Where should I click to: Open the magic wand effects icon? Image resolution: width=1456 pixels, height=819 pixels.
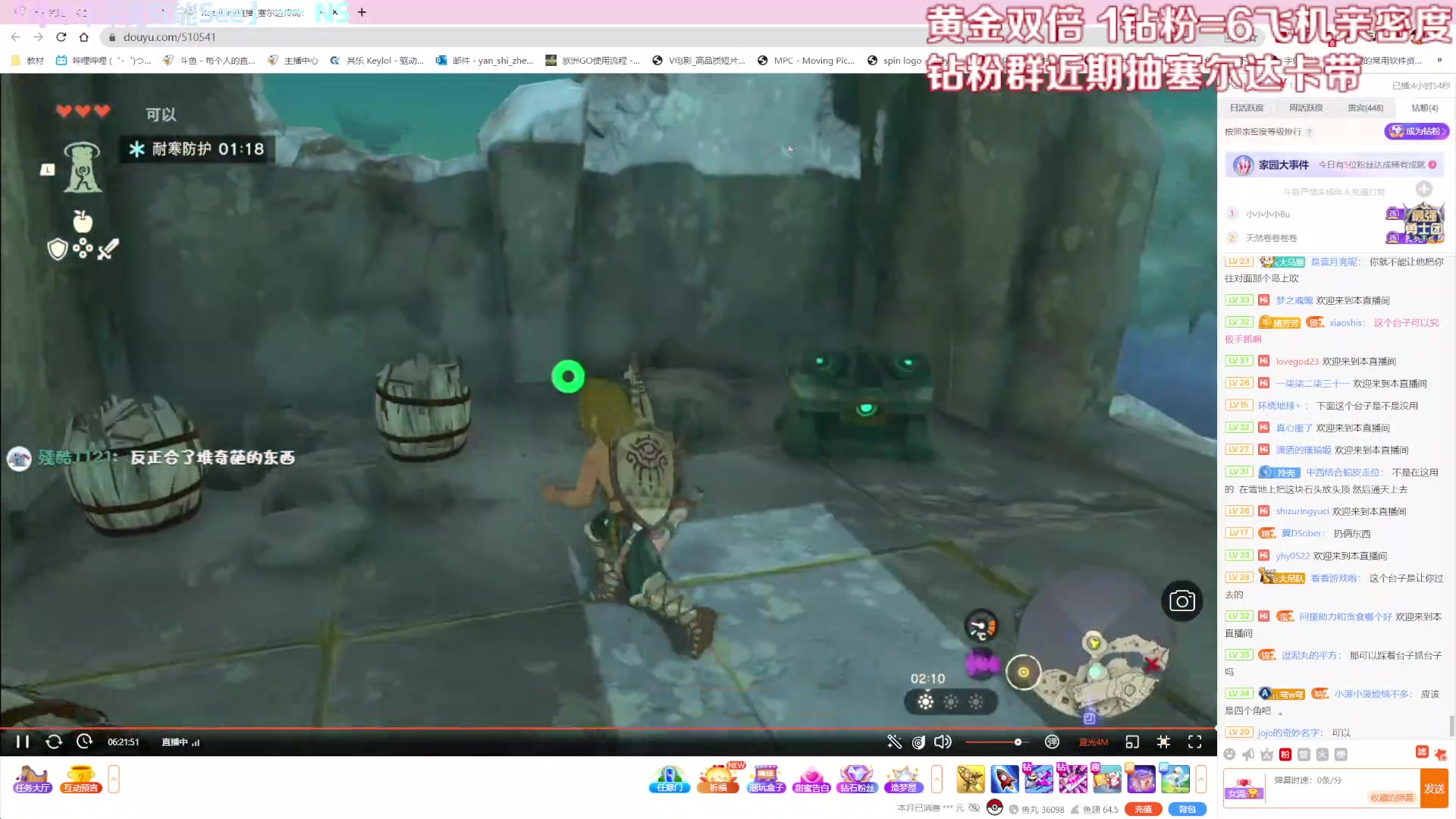(895, 742)
